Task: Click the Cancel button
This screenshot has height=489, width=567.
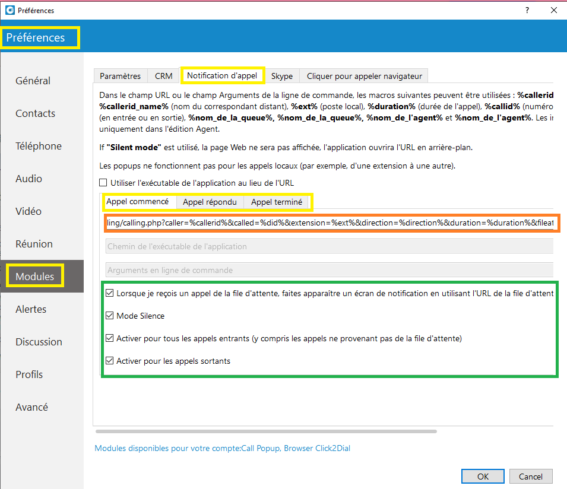Action: coord(530,476)
